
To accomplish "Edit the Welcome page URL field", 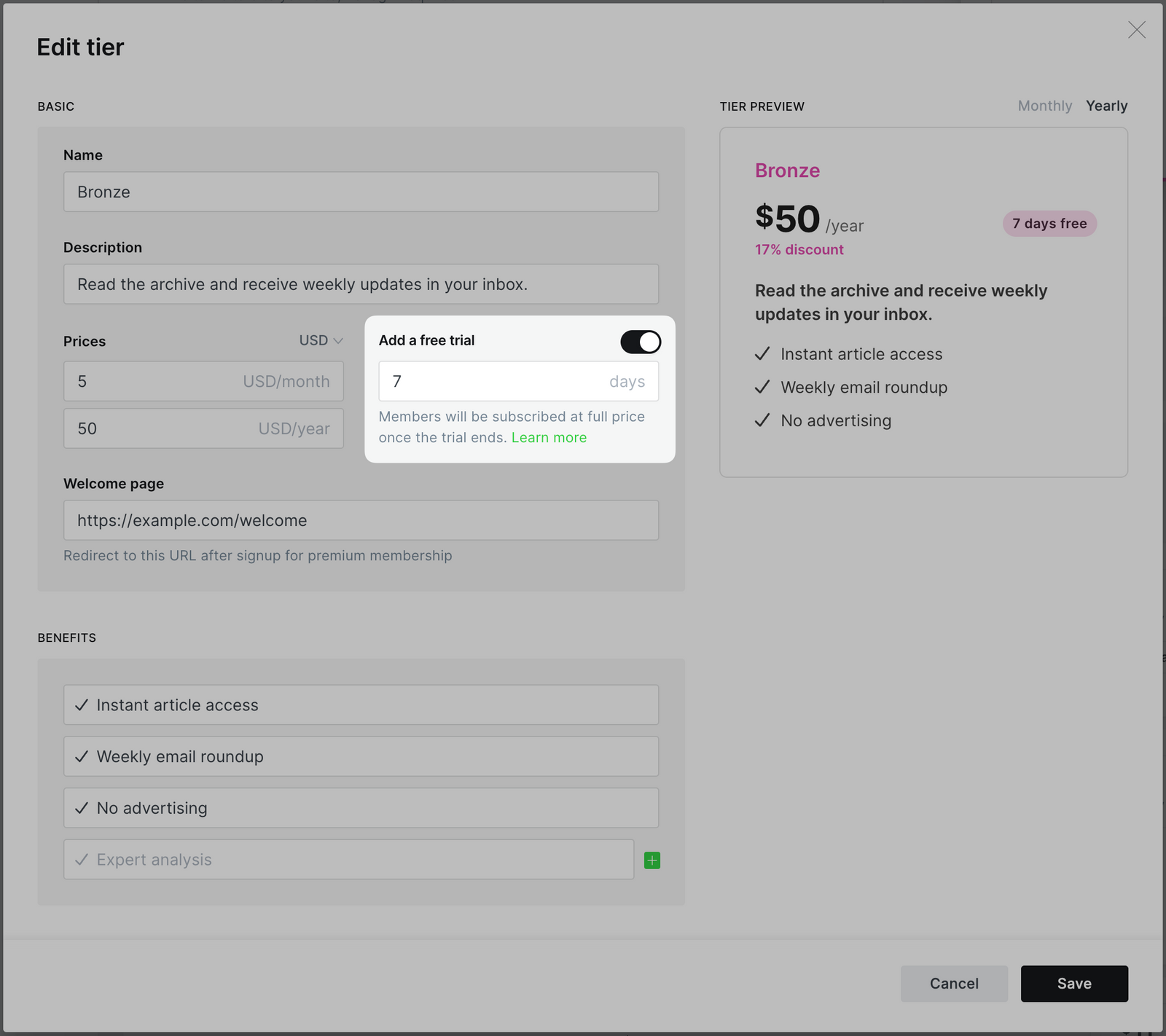I will coord(361,520).
